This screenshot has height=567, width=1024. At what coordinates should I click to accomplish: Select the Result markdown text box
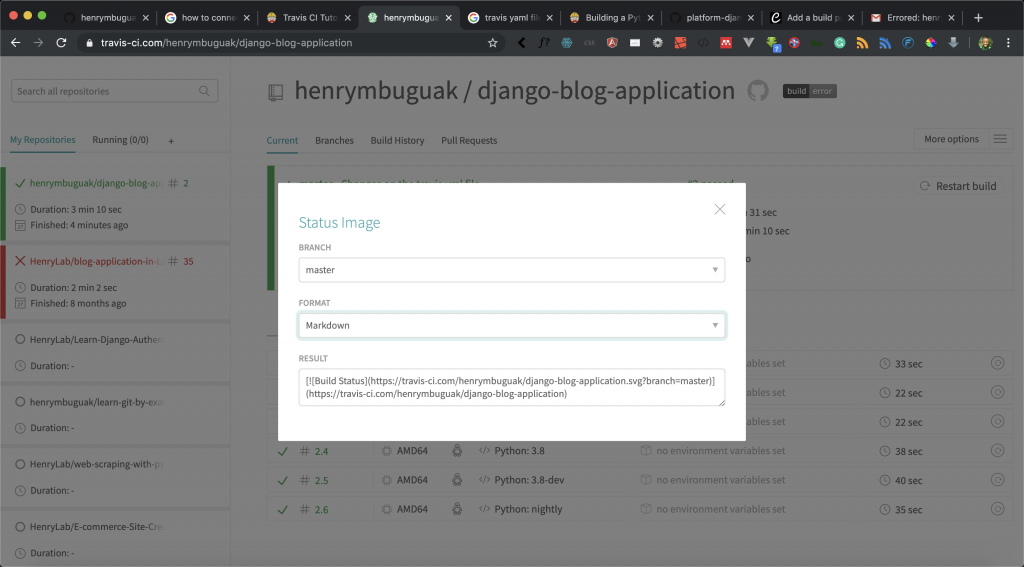coord(511,387)
